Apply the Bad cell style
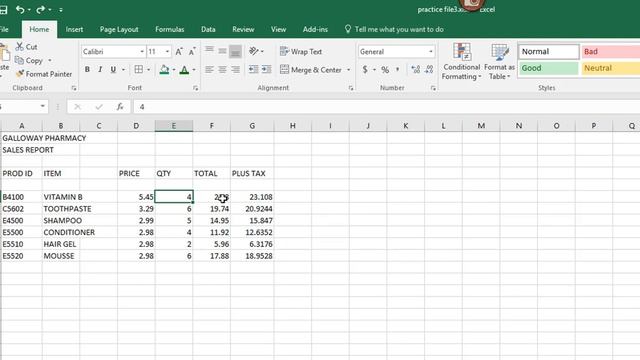Viewport: 640px width, 360px height. tap(611, 51)
